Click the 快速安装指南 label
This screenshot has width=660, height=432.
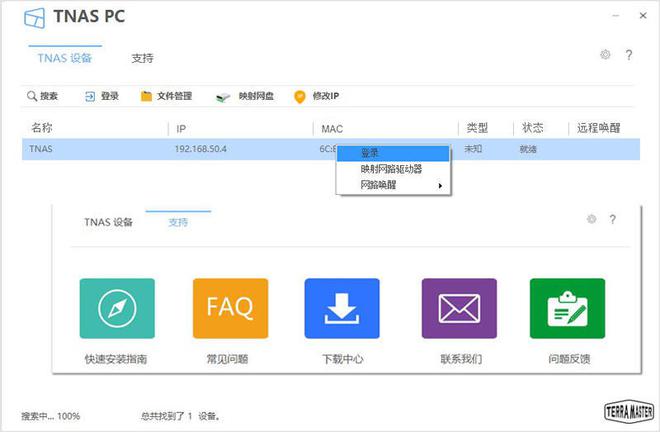(116, 359)
